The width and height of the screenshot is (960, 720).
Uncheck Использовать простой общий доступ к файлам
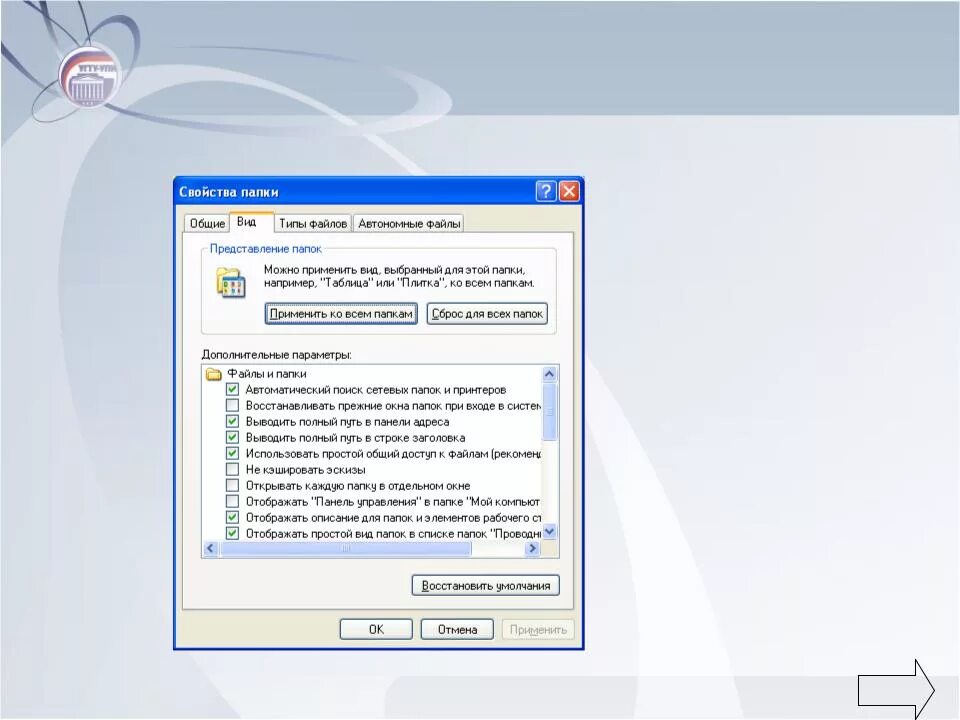232,453
